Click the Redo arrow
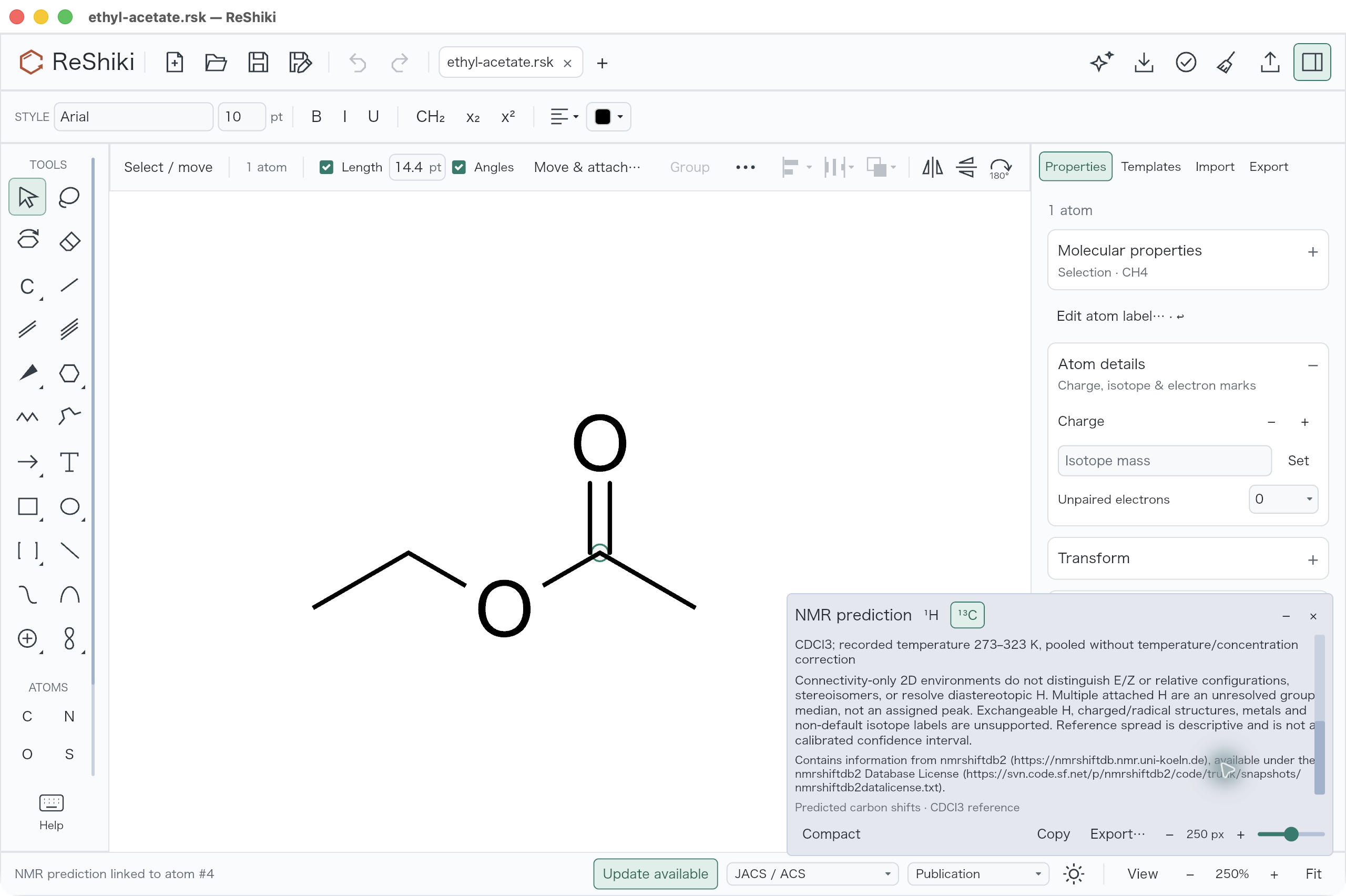The height and width of the screenshot is (896, 1346). [x=400, y=62]
